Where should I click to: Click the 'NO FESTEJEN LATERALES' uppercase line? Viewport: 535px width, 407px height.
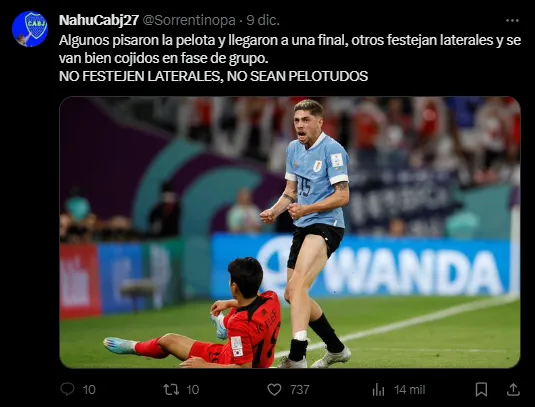point(213,76)
